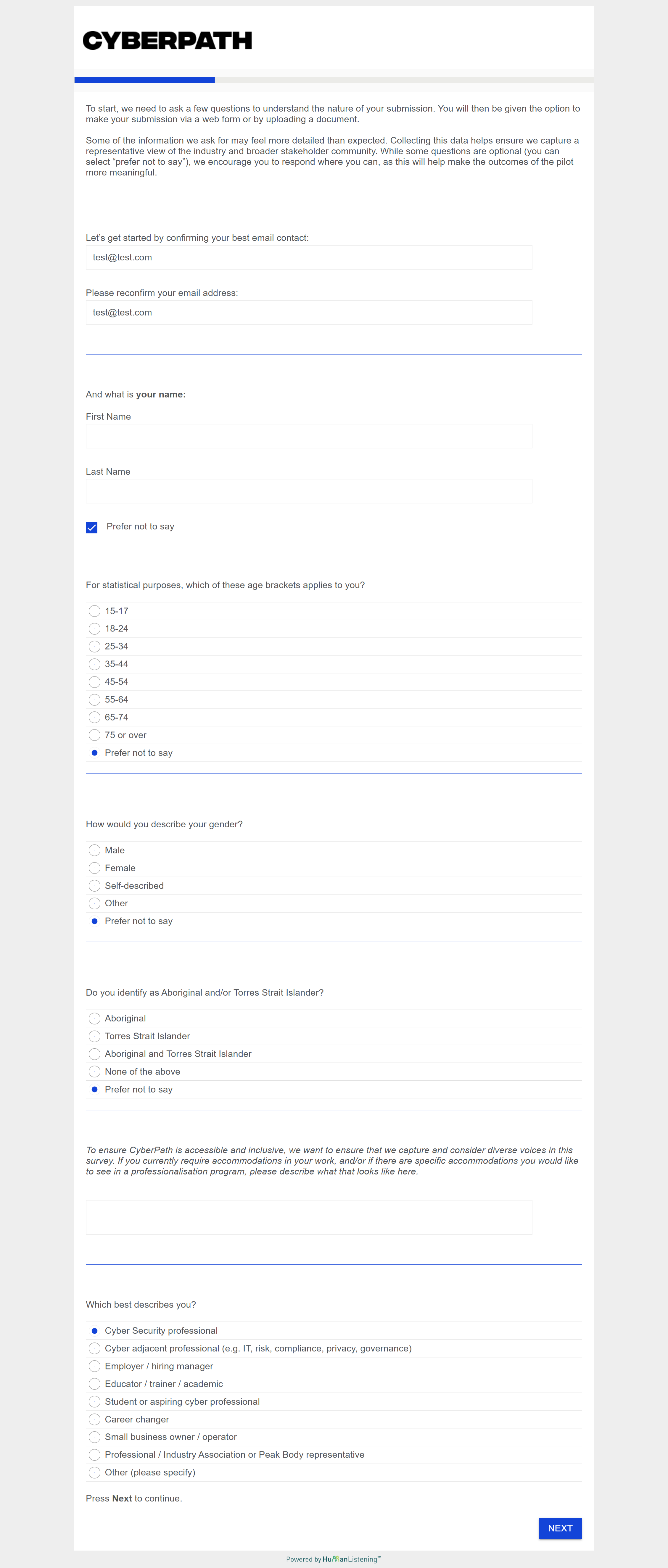This screenshot has height=1568, width=668.
Task: Select Torres Strait Islander option
Action: (94, 1036)
